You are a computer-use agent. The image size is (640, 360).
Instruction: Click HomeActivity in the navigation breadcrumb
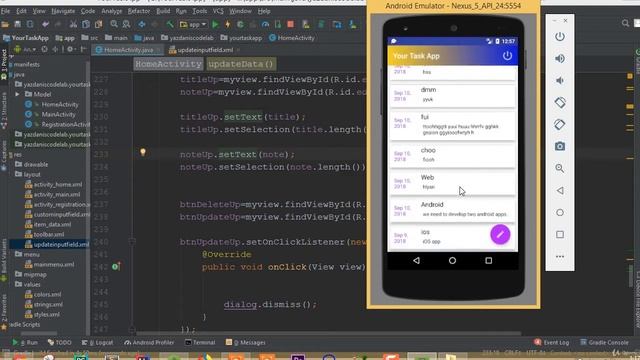pyautogui.click(x=292, y=38)
